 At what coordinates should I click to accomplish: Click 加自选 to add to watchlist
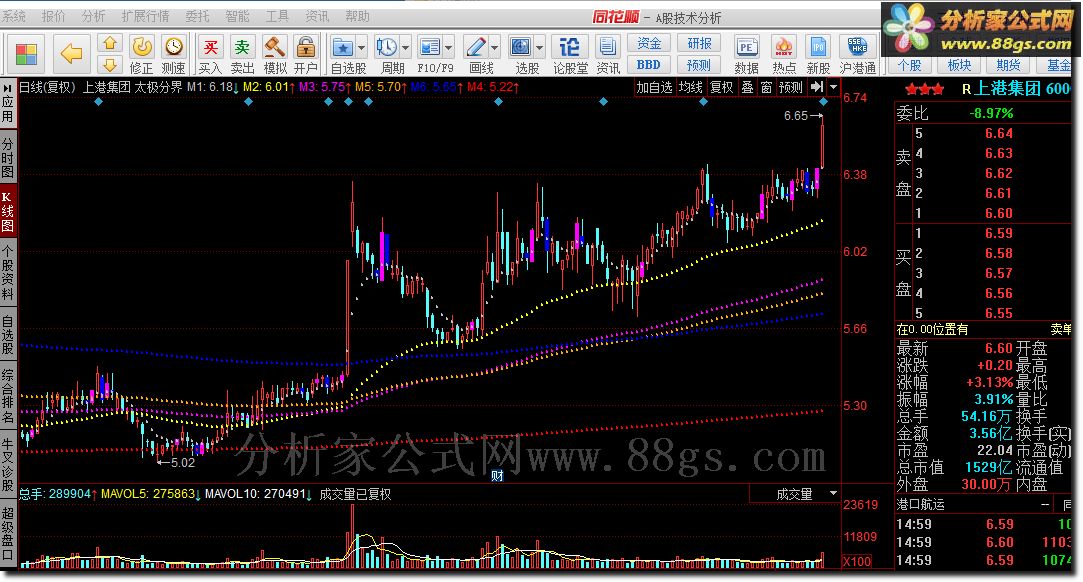(x=654, y=87)
